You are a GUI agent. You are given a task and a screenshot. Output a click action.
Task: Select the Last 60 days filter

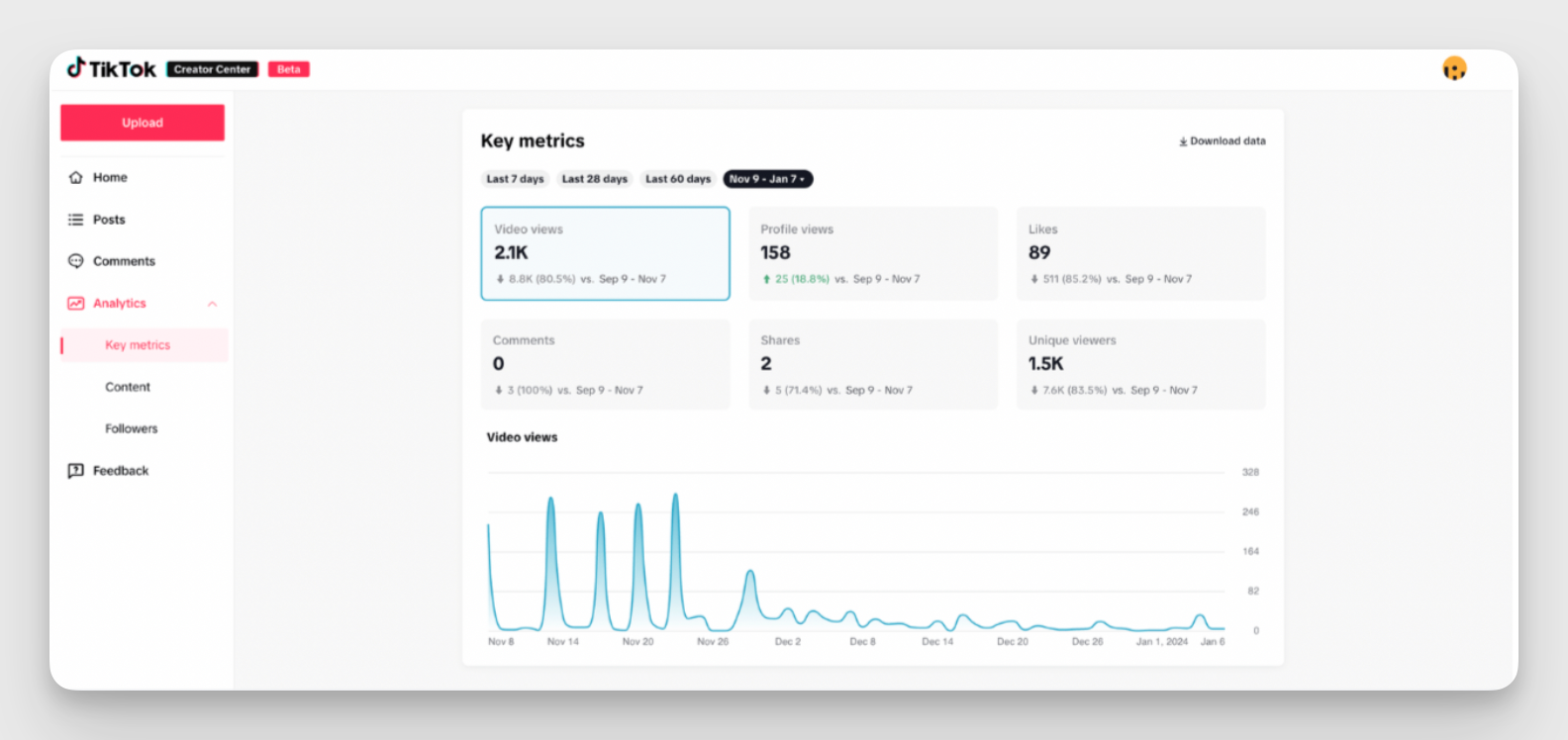pyautogui.click(x=678, y=179)
